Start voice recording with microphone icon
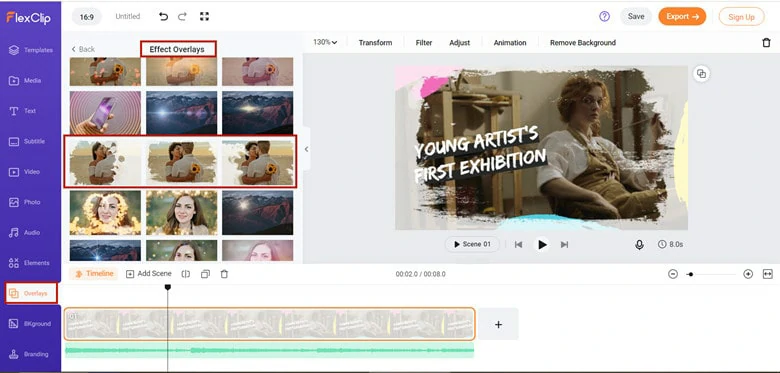 tap(639, 245)
